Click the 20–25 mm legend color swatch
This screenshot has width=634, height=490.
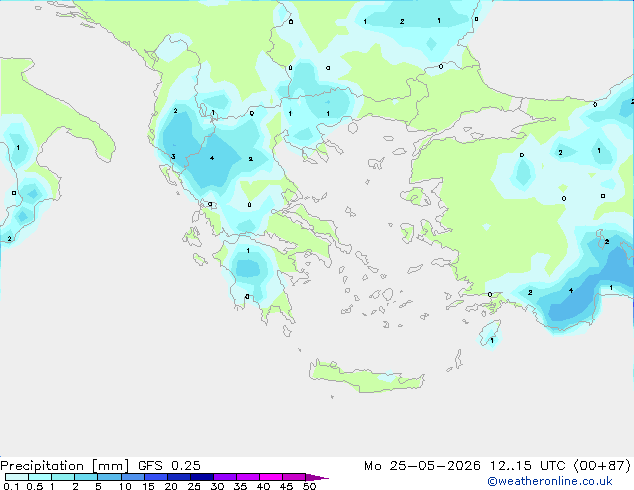(x=179, y=477)
